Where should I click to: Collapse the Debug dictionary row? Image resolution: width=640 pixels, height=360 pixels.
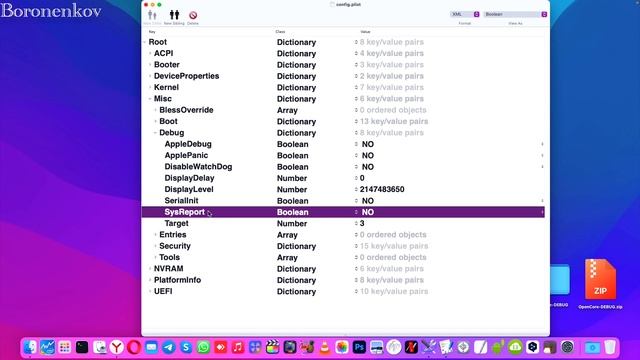pyautogui.click(x=156, y=133)
